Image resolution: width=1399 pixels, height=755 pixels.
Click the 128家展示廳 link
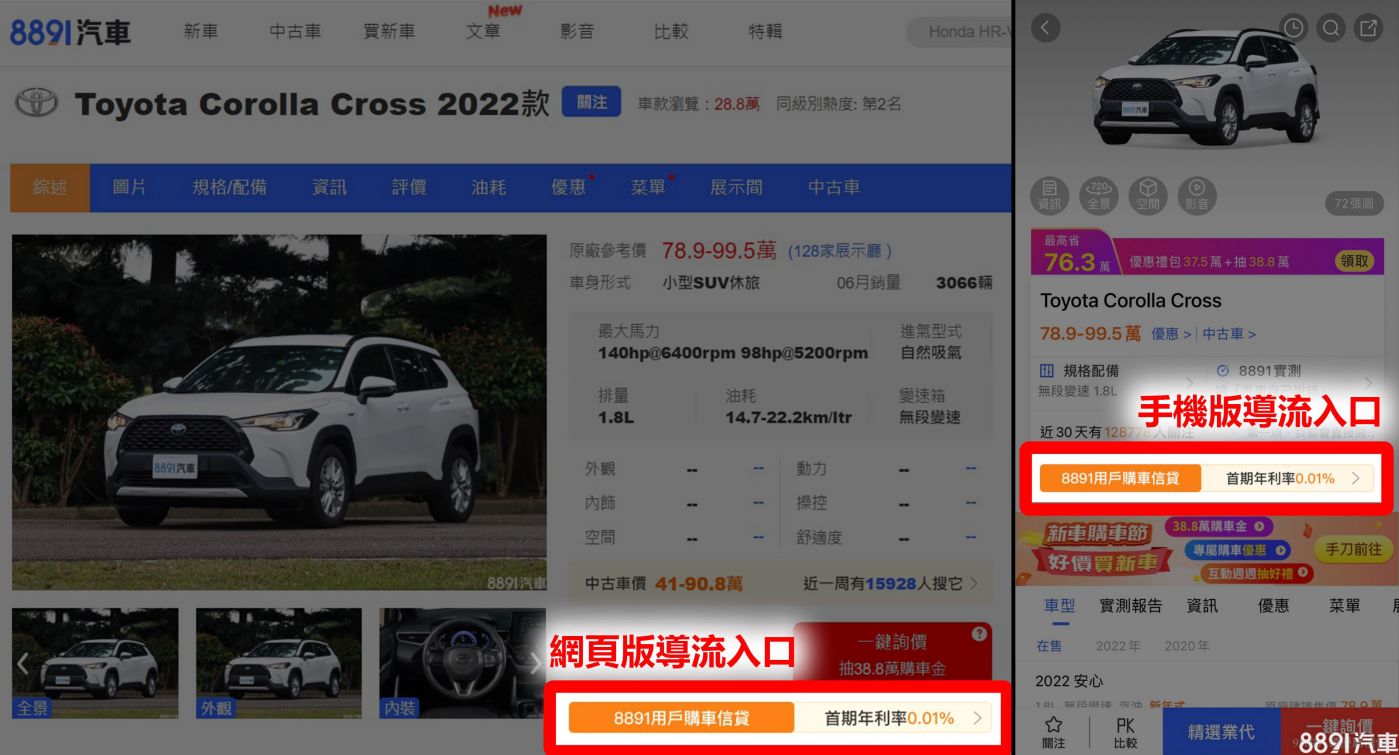[839, 251]
